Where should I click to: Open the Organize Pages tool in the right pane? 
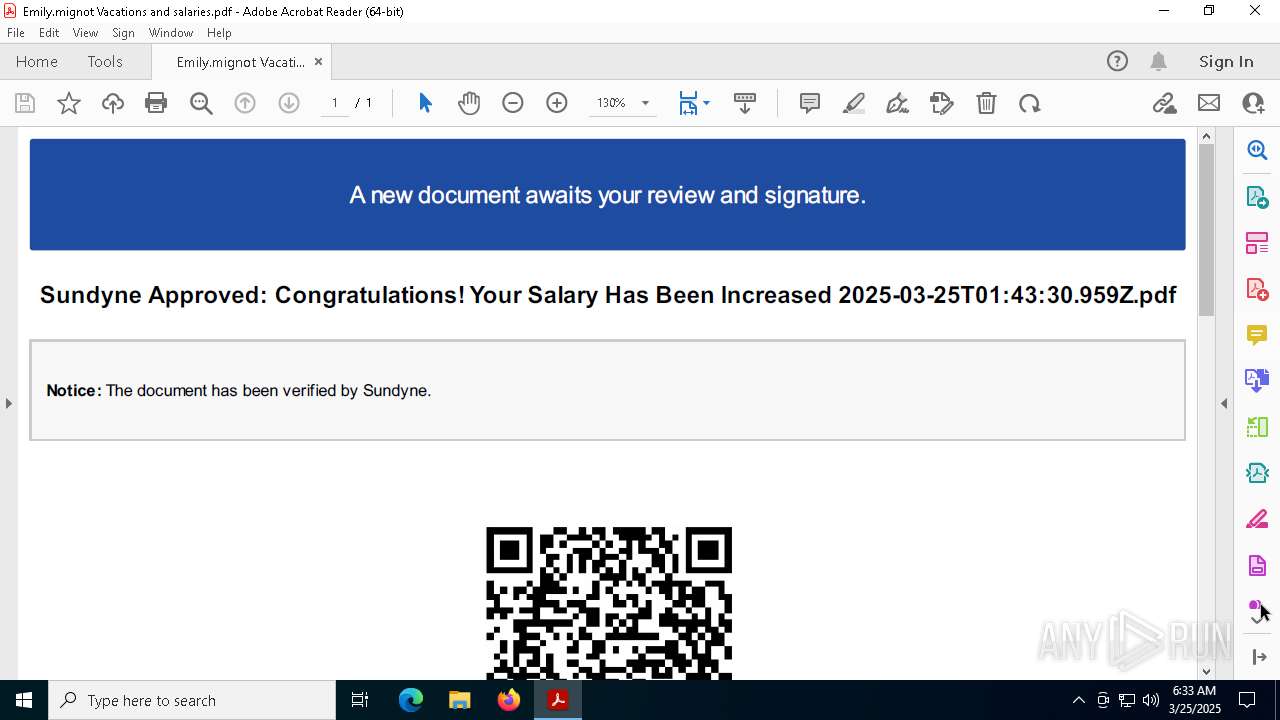[1257, 243]
